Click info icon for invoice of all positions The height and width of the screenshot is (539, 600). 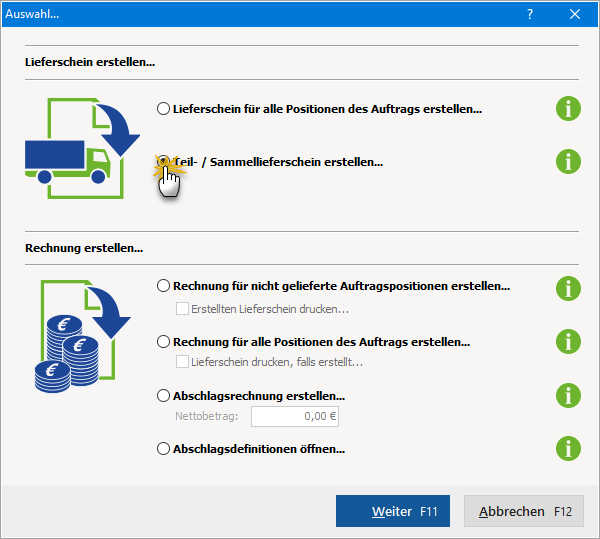point(568,341)
